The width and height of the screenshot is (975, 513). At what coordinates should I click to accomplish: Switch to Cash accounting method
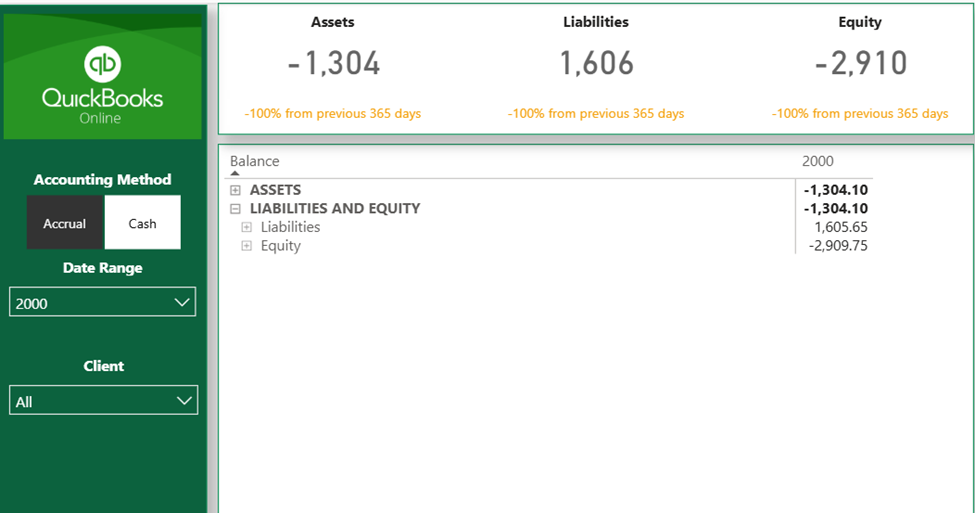(142, 223)
